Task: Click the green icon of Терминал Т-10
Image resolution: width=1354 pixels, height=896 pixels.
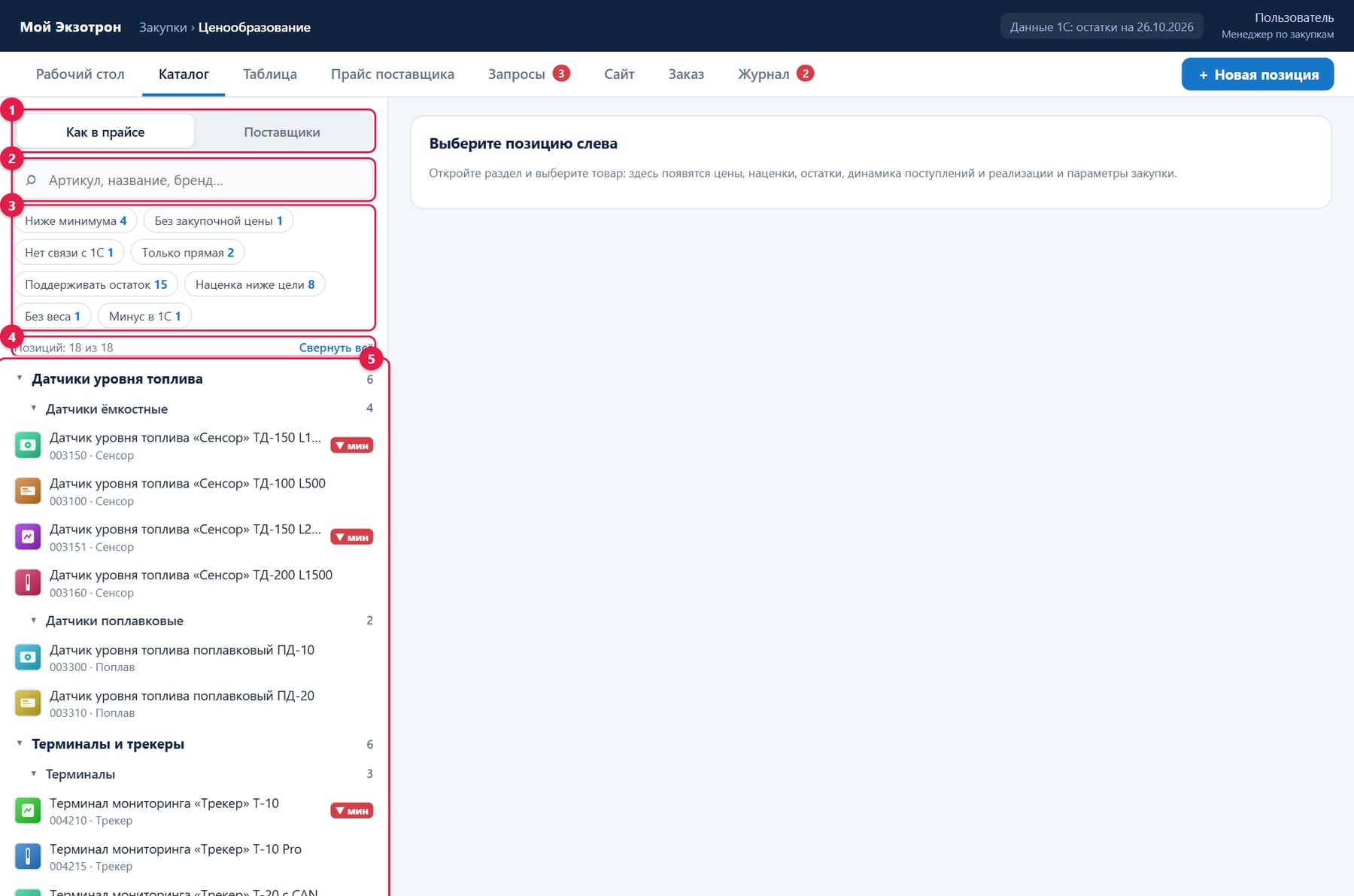Action: coord(28,811)
